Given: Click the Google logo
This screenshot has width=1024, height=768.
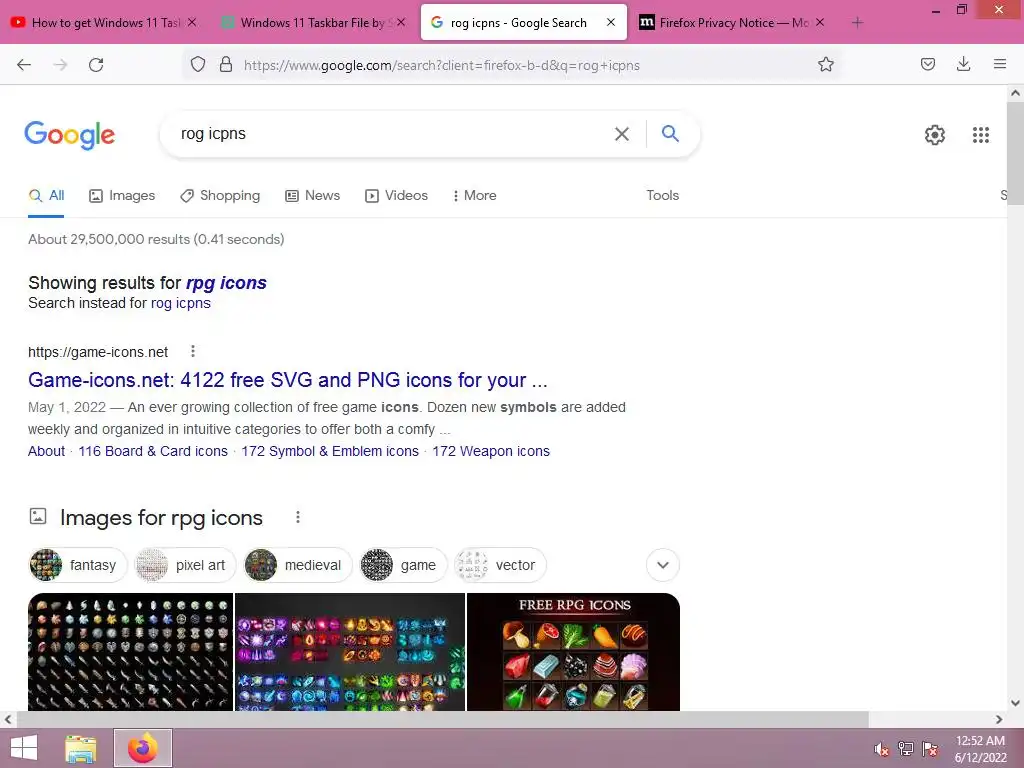Looking at the screenshot, I should point(70,135).
